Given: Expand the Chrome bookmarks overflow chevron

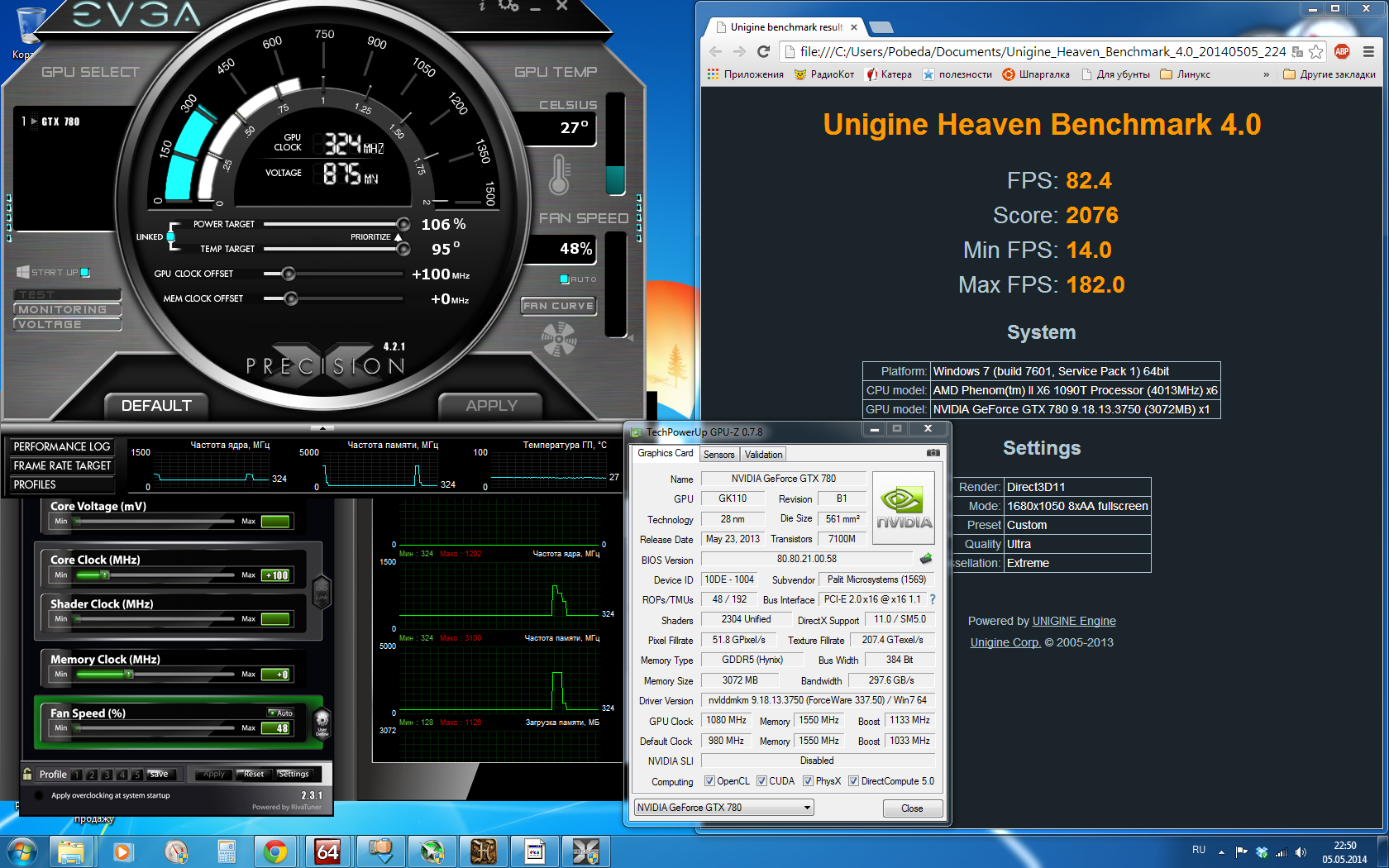Looking at the screenshot, I should coord(1266,74).
